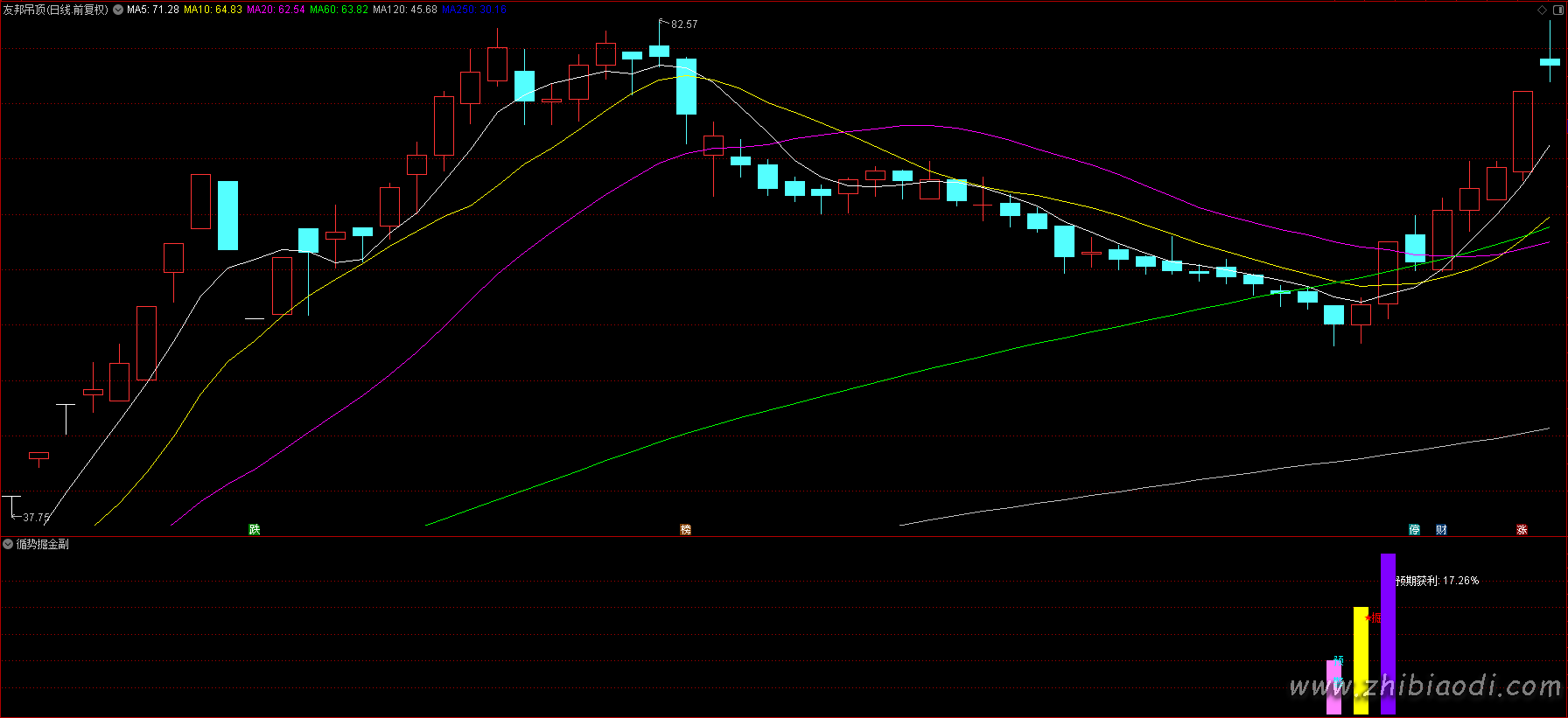The image size is (1568, 718).
Task: Open the blue 财 event marker
Action: [1441, 529]
